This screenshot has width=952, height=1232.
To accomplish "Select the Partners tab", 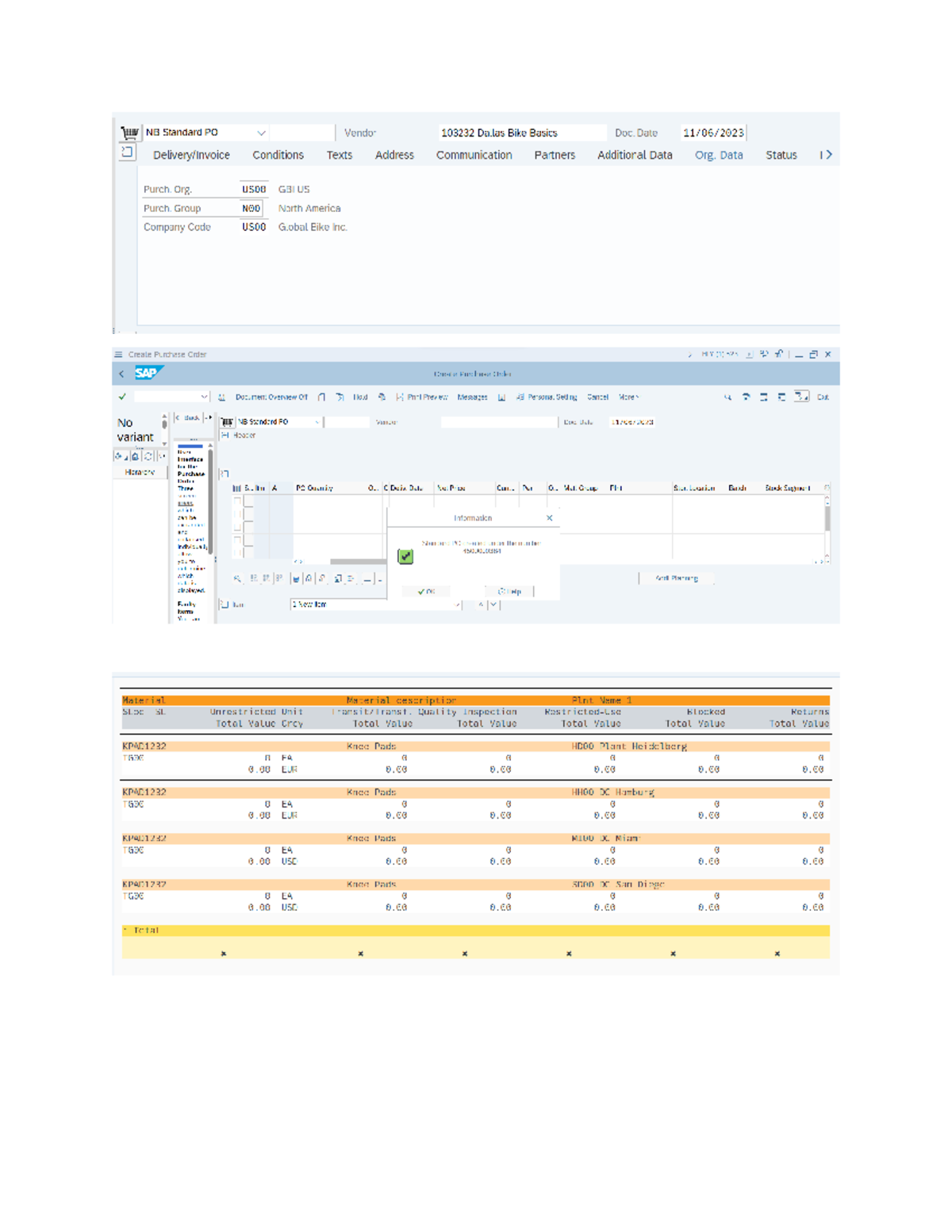I will coord(555,155).
